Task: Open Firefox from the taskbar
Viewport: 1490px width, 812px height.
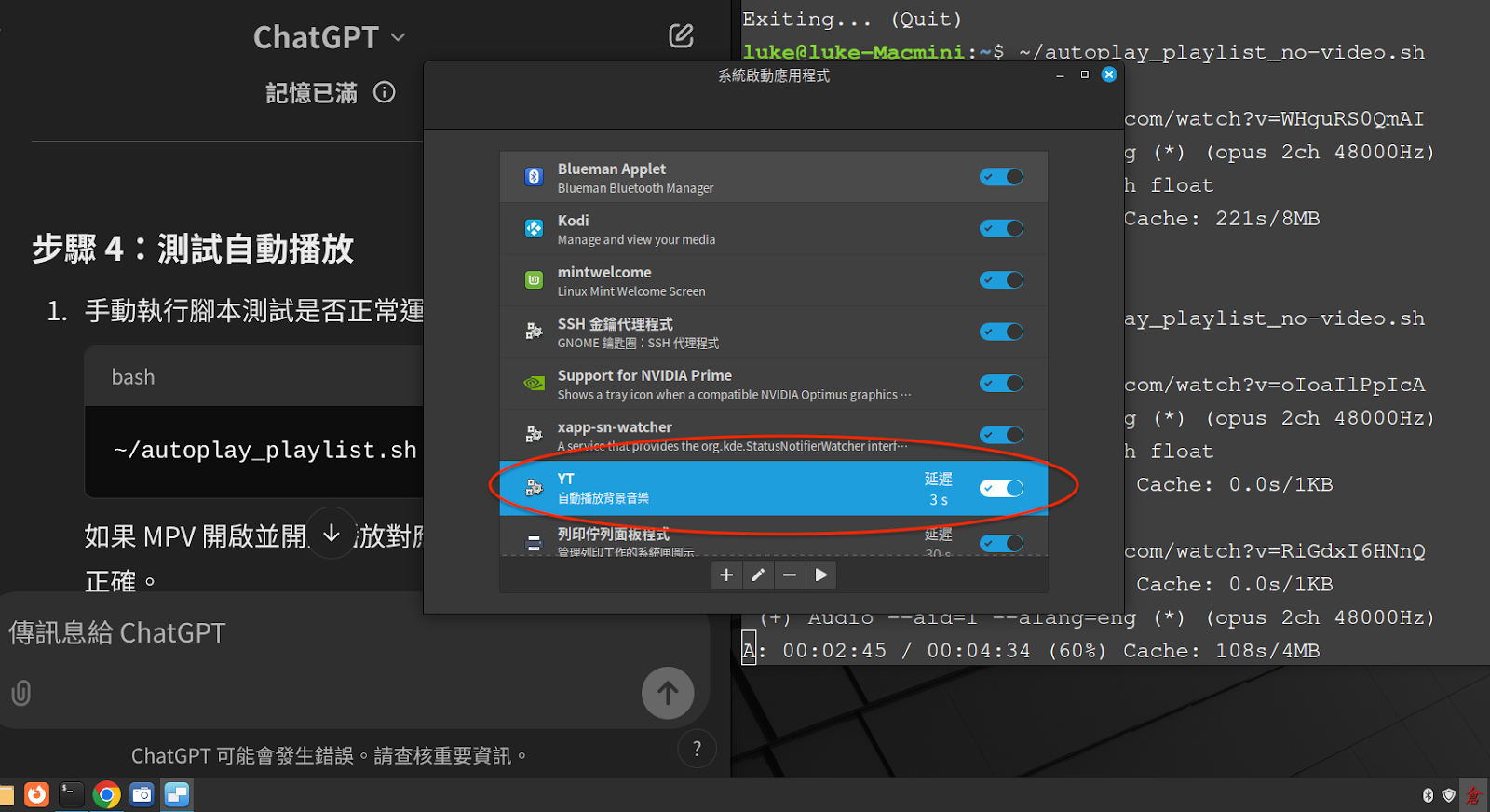Action: [x=36, y=794]
